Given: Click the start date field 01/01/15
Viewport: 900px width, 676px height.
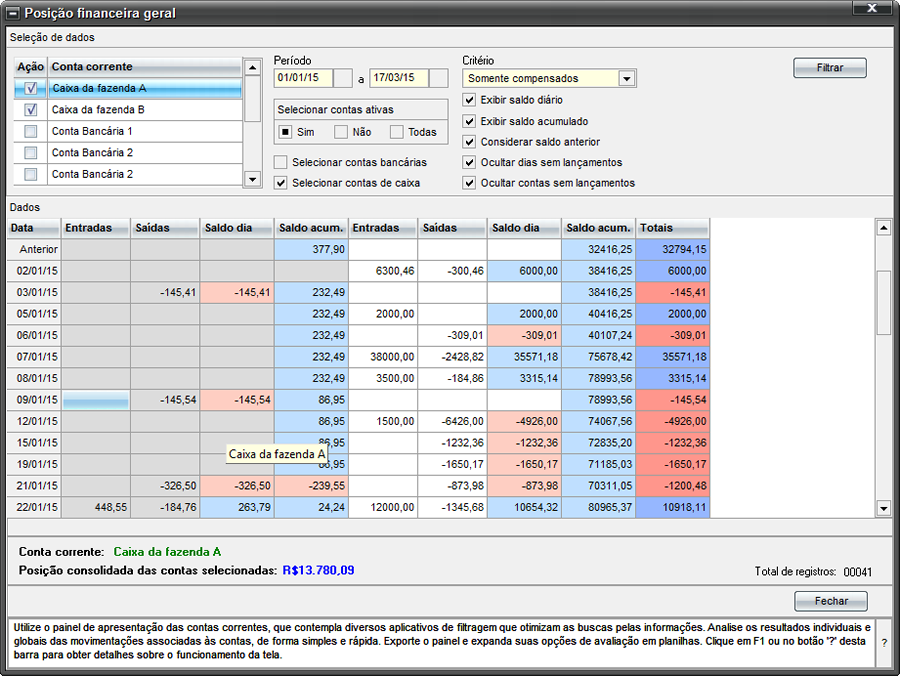Looking at the screenshot, I should click(x=304, y=78).
